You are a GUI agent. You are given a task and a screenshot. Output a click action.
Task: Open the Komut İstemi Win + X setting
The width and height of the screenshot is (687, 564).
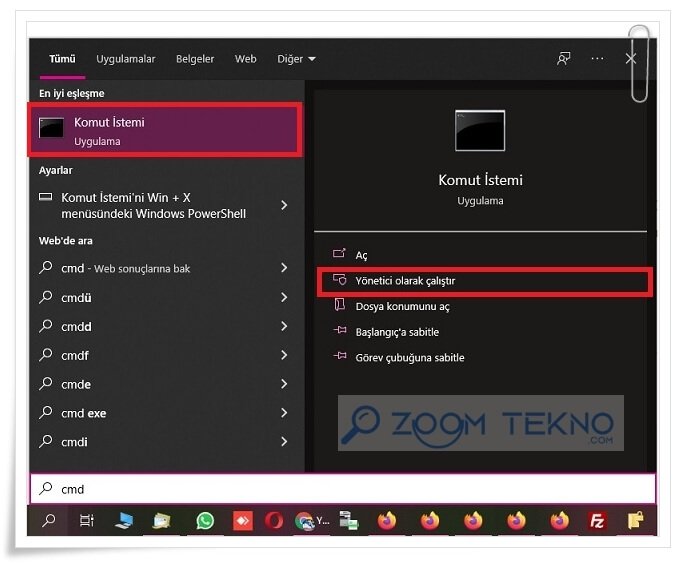click(153, 206)
